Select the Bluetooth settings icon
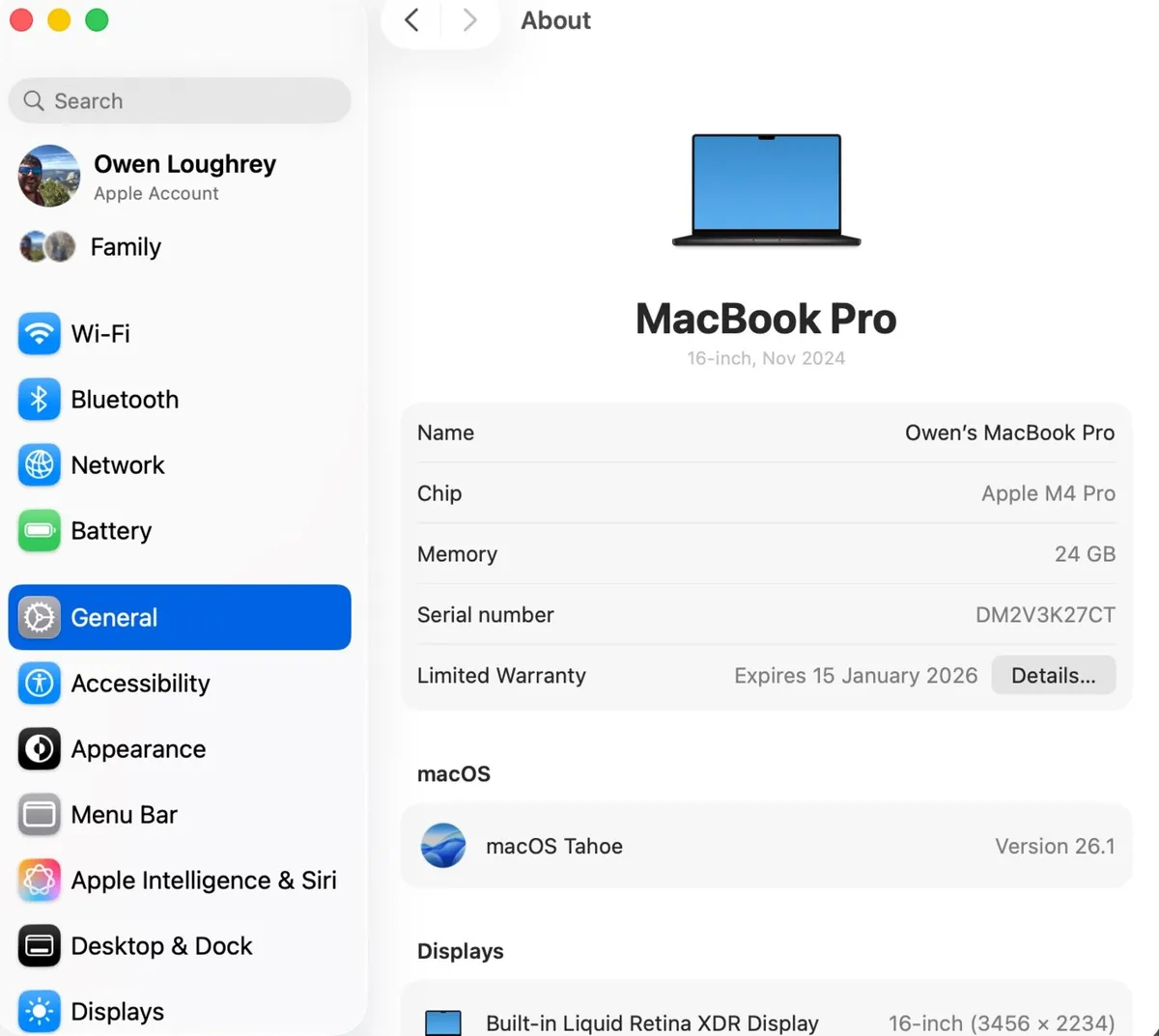The image size is (1159, 1036). (x=39, y=399)
